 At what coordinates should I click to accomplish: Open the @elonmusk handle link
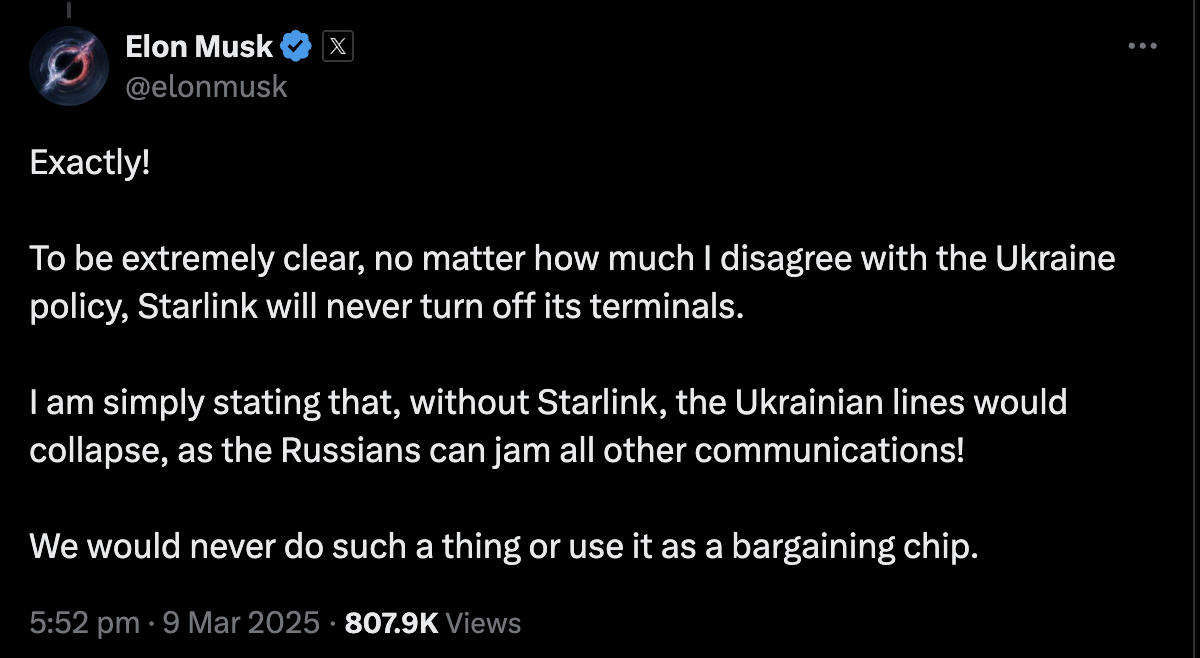pyautogui.click(x=206, y=87)
